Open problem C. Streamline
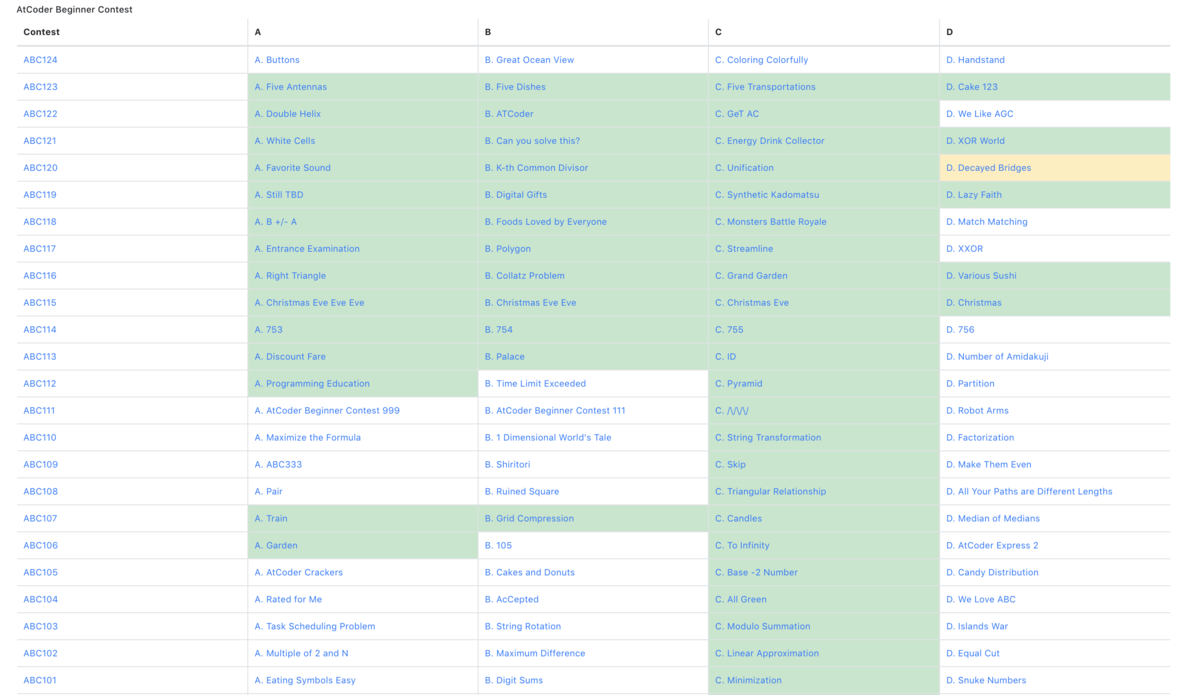The width and height of the screenshot is (1200, 695). (743, 249)
